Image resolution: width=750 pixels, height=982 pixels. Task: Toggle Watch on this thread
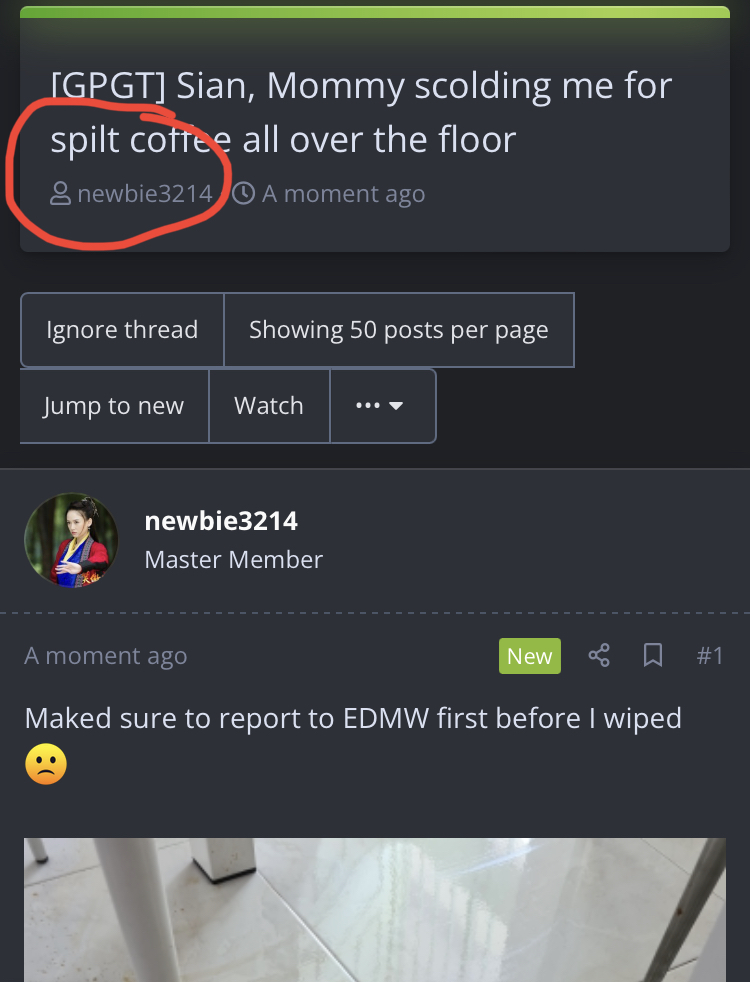tap(269, 406)
